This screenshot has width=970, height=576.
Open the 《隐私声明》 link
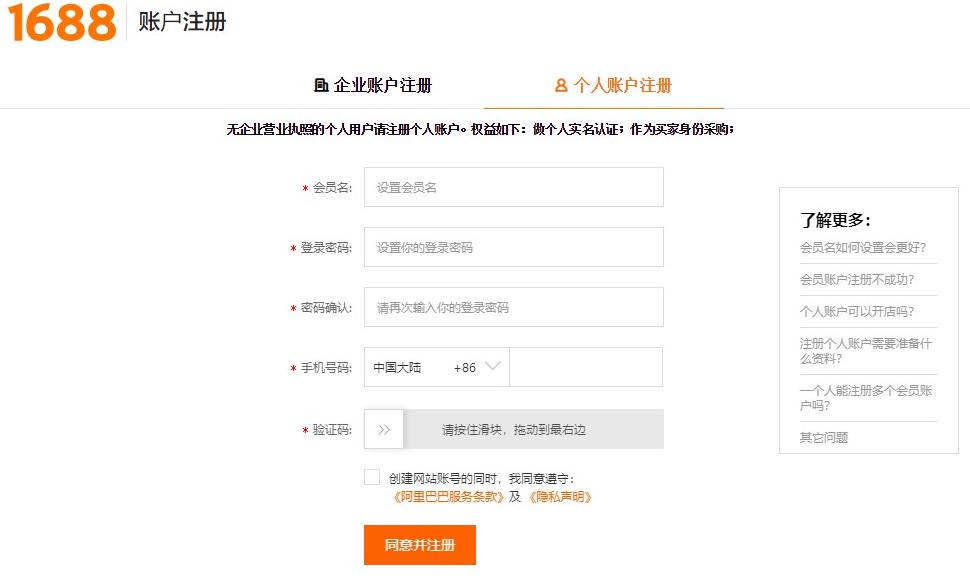click(560, 497)
